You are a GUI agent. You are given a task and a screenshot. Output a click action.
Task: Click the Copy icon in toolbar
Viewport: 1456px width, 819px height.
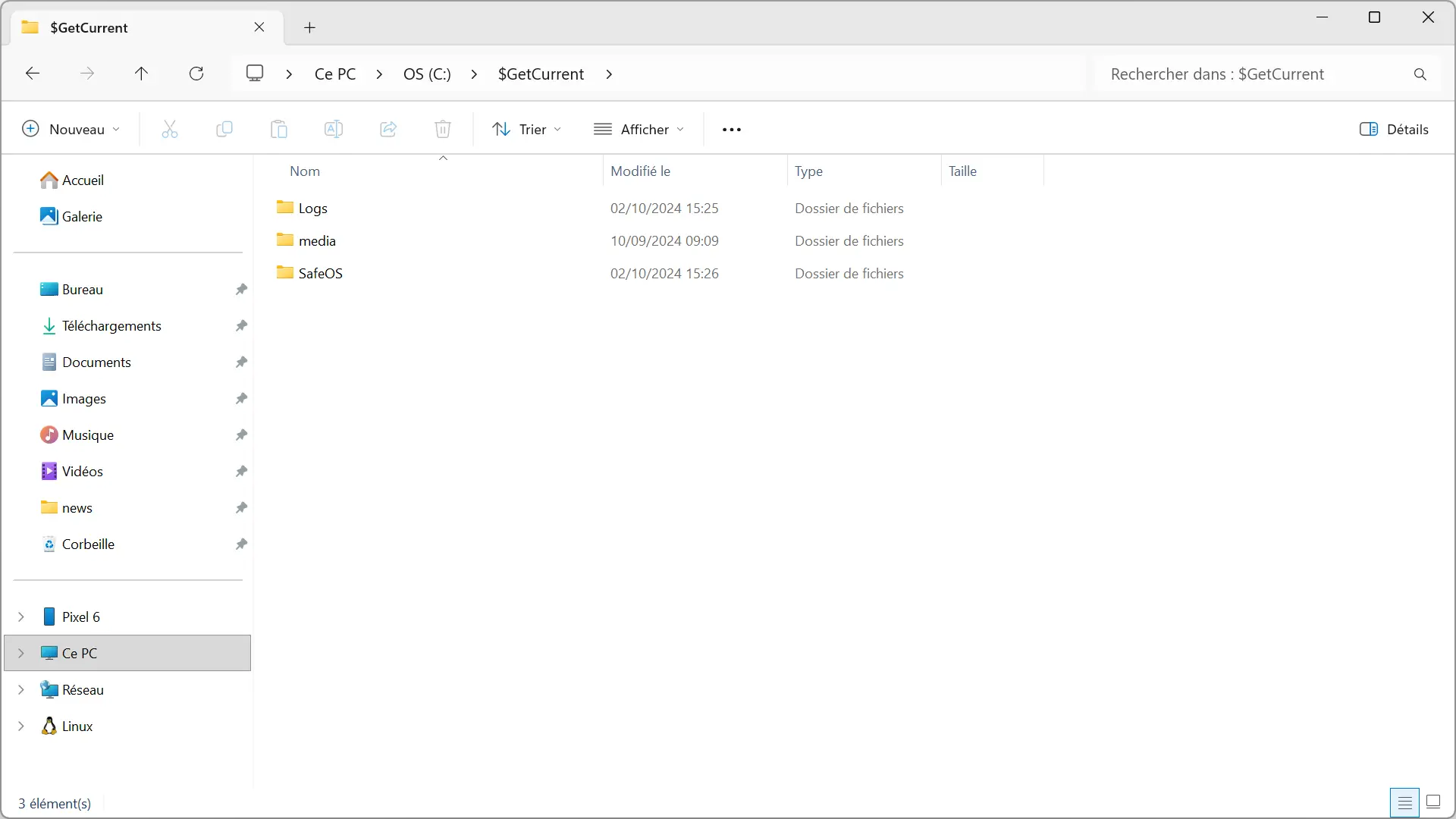coord(224,130)
